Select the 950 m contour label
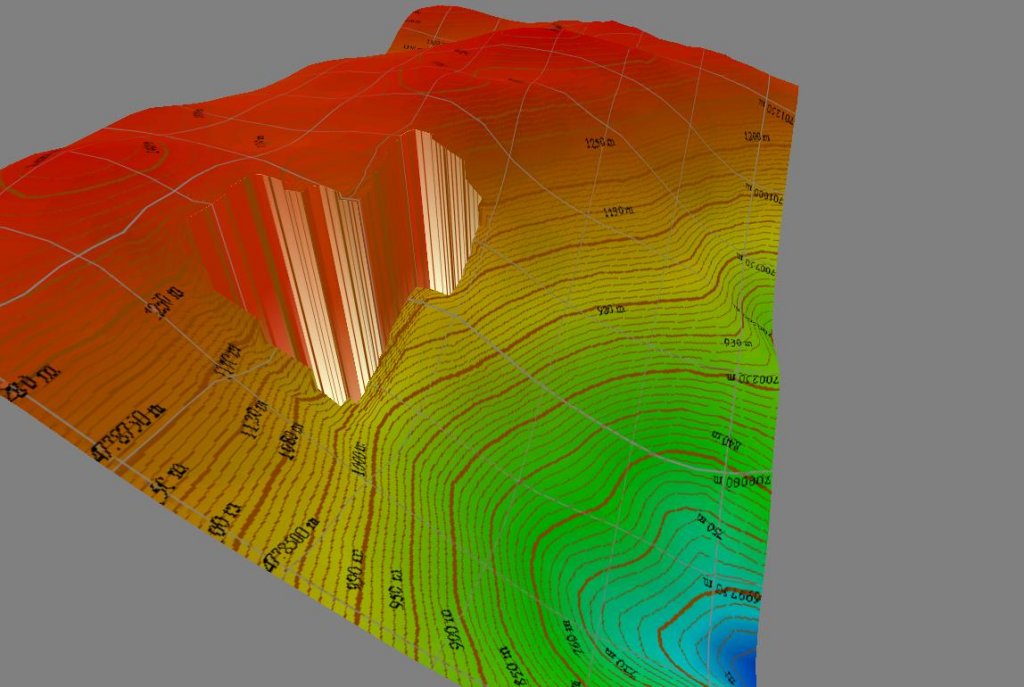This screenshot has width=1024, height=687. coord(397,590)
